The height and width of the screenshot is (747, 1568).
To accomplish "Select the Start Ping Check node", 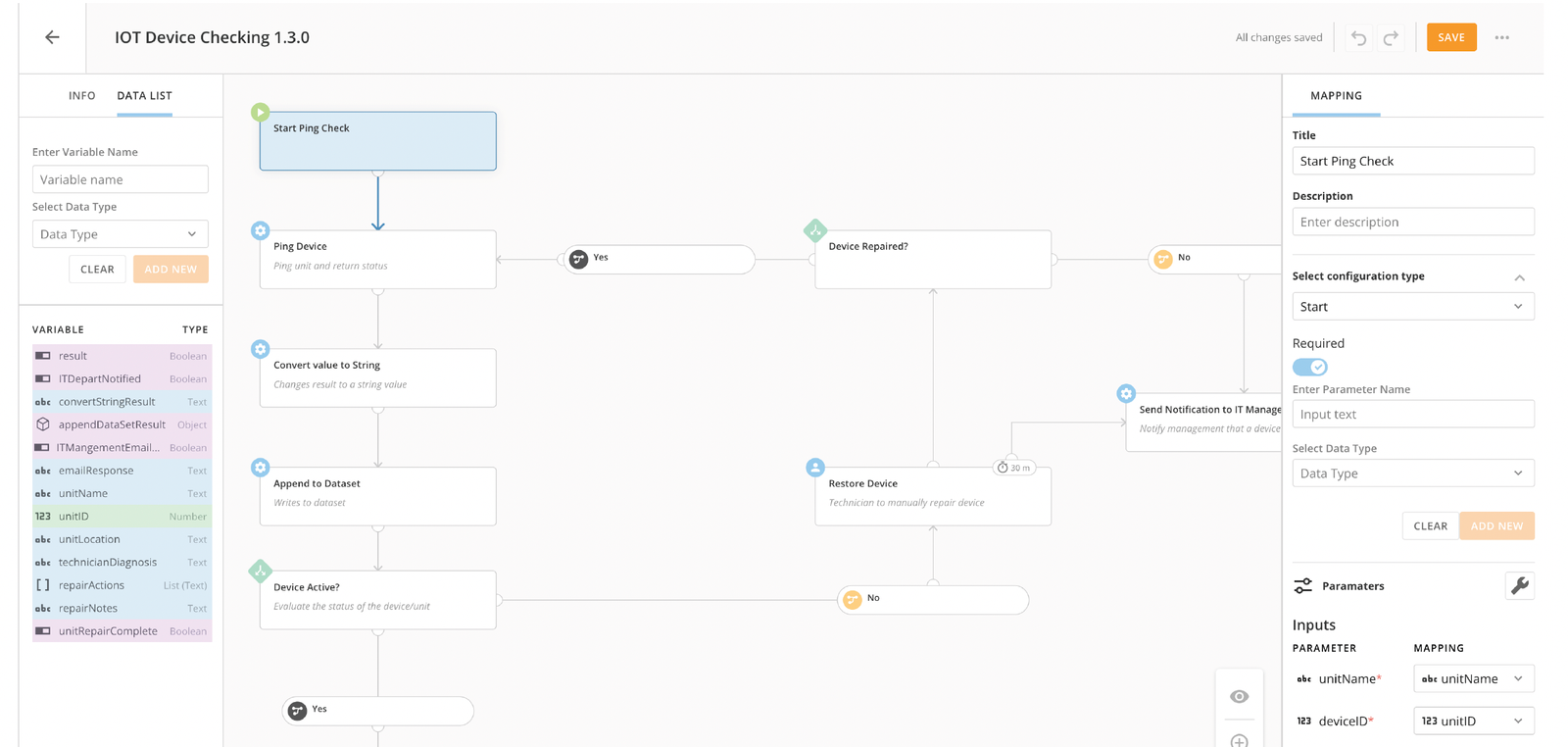I will 377,141.
